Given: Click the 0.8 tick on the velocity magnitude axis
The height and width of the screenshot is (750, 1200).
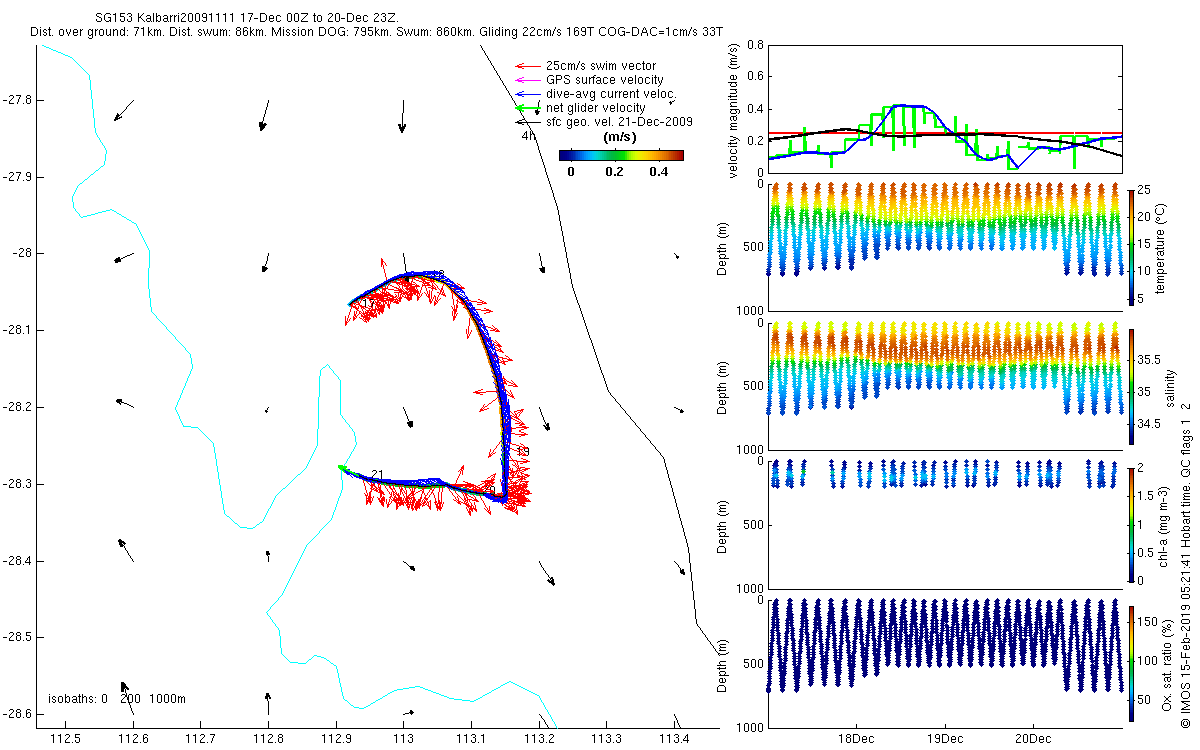Looking at the screenshot, I should [x=754, y=45].
